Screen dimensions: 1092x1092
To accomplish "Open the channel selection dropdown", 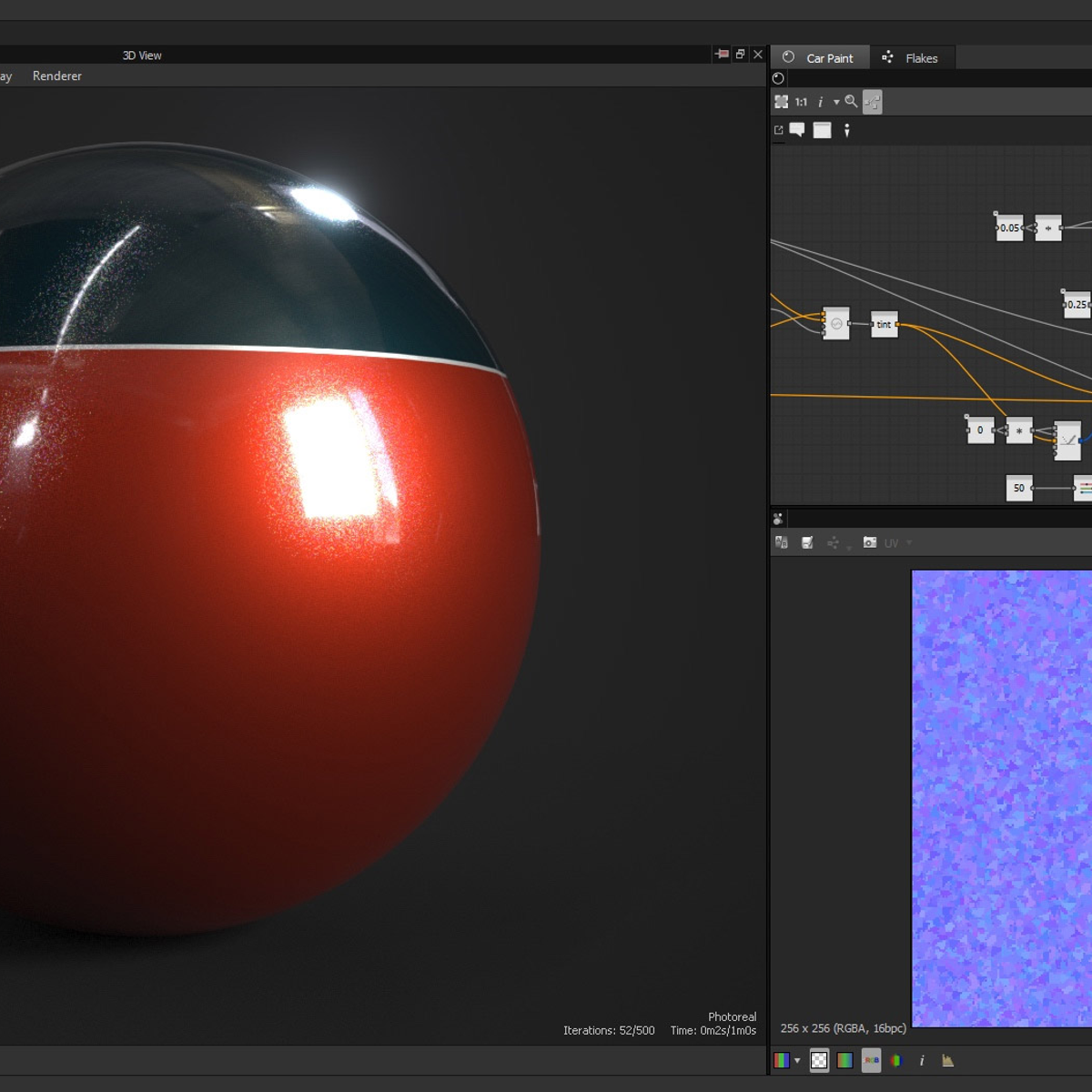I will click(796, 1060).
